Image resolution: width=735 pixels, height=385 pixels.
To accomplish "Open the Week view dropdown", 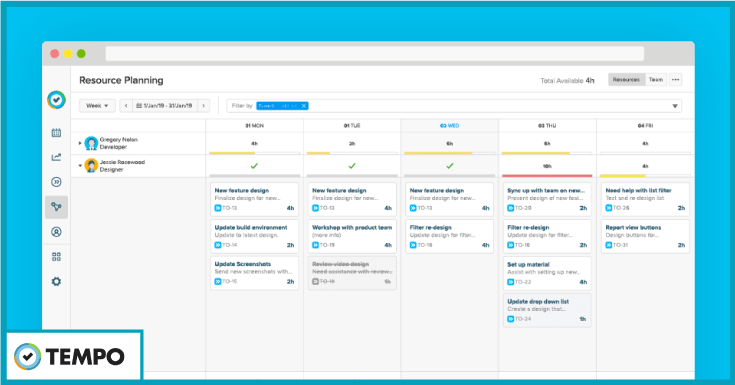I will coord(97,106).
